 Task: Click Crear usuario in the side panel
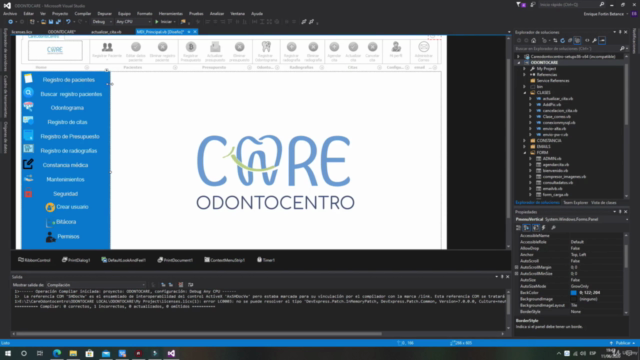(x=72, y=207)
